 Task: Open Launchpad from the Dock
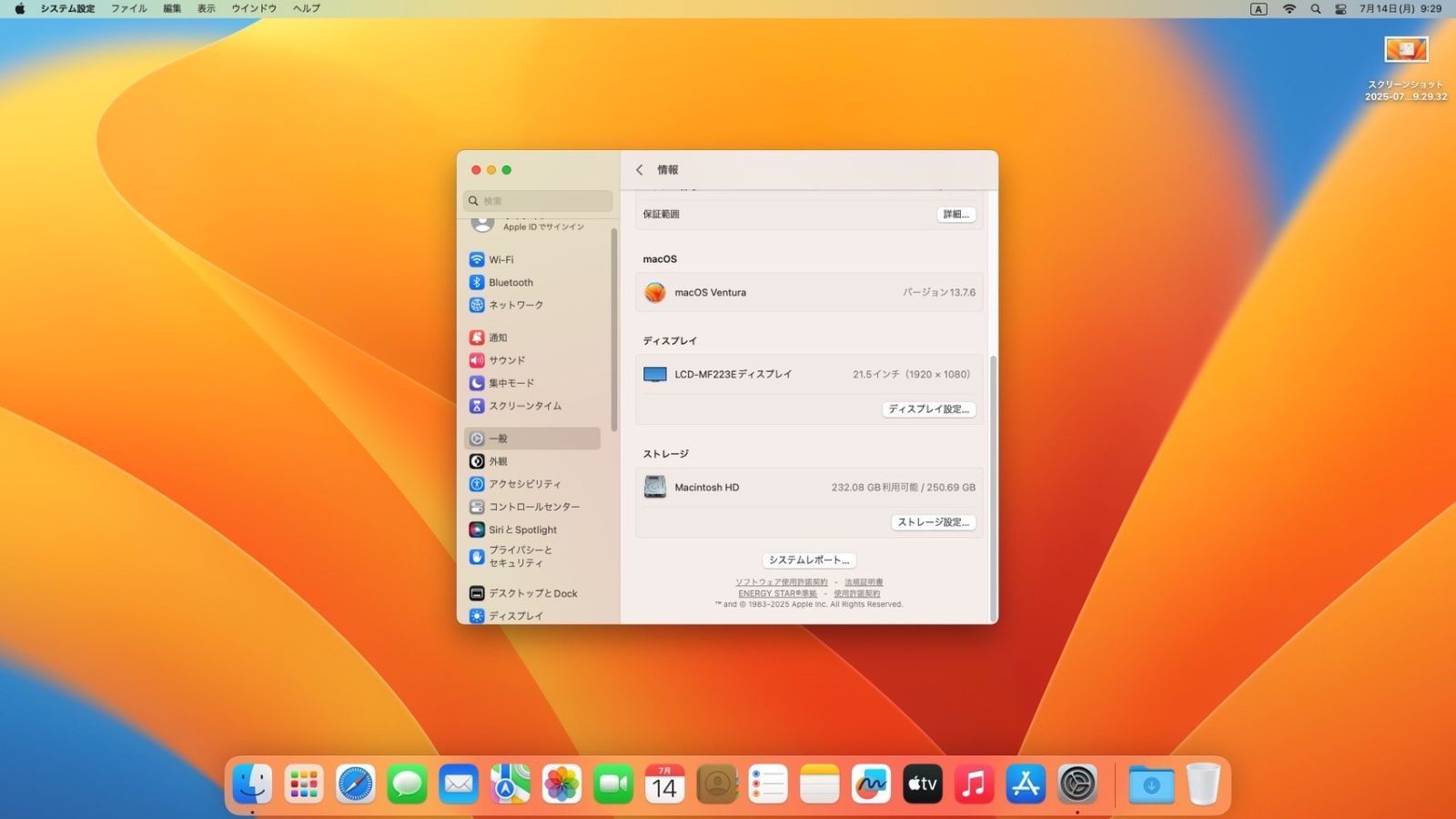click(x=304, y=784)
